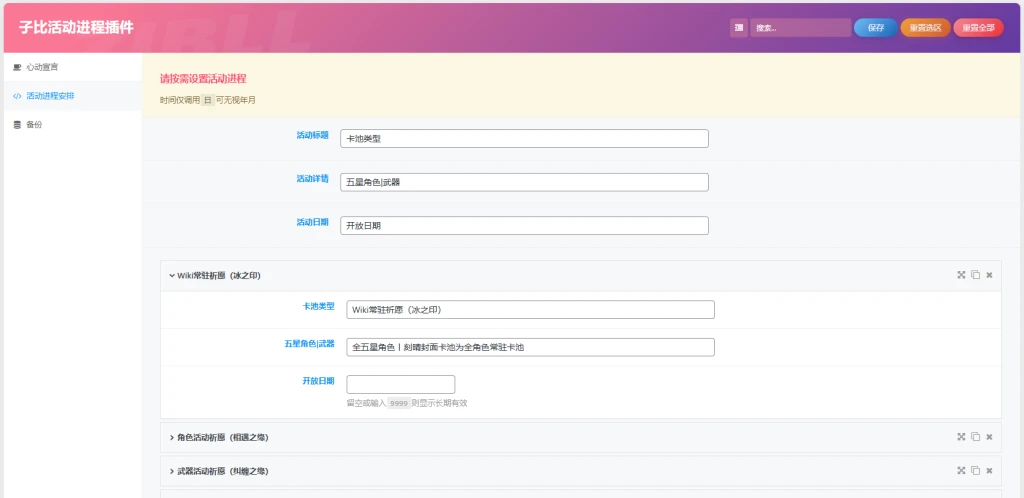
Task: Expand the 武器活动祈愿 (纠缠之缘) section
Action: point(222,470)
